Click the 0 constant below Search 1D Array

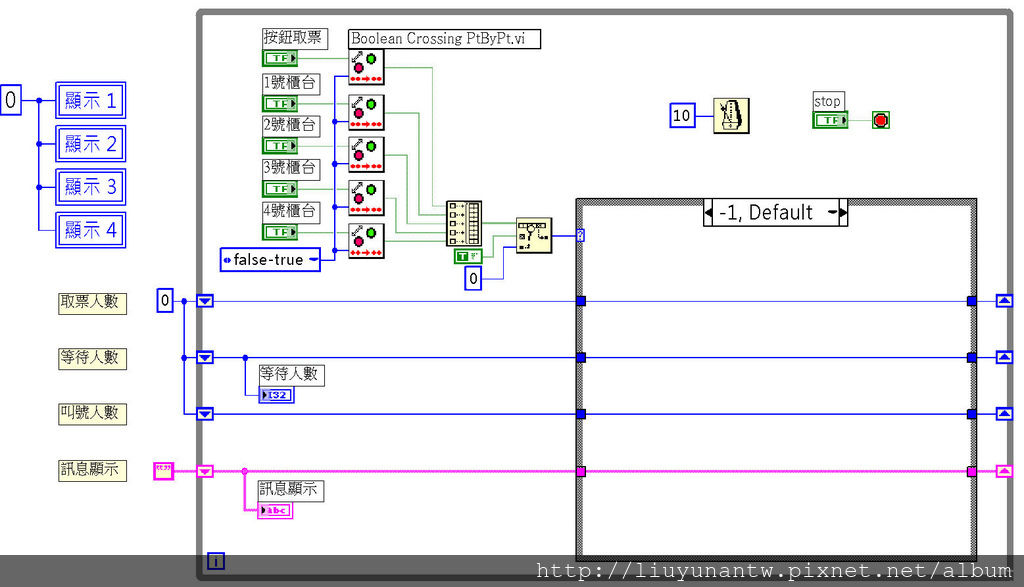coord(473,278)
